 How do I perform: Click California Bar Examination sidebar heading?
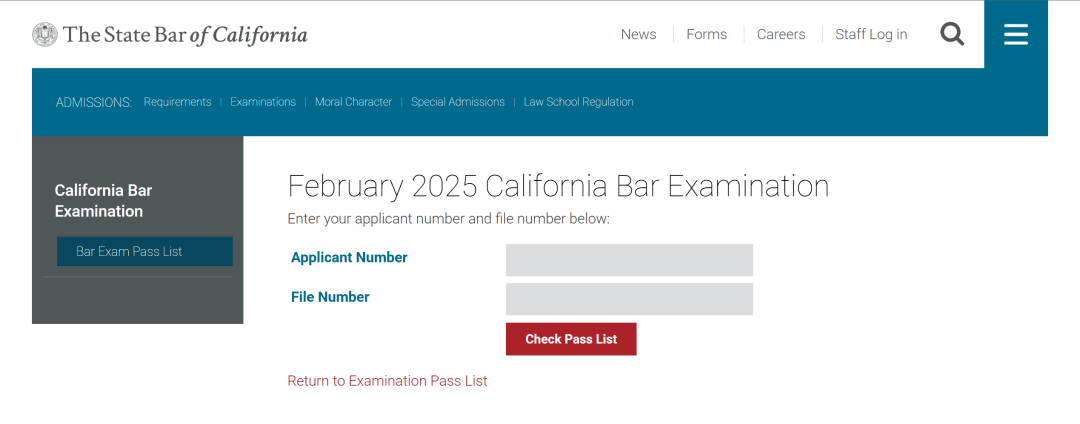[103, 200]
